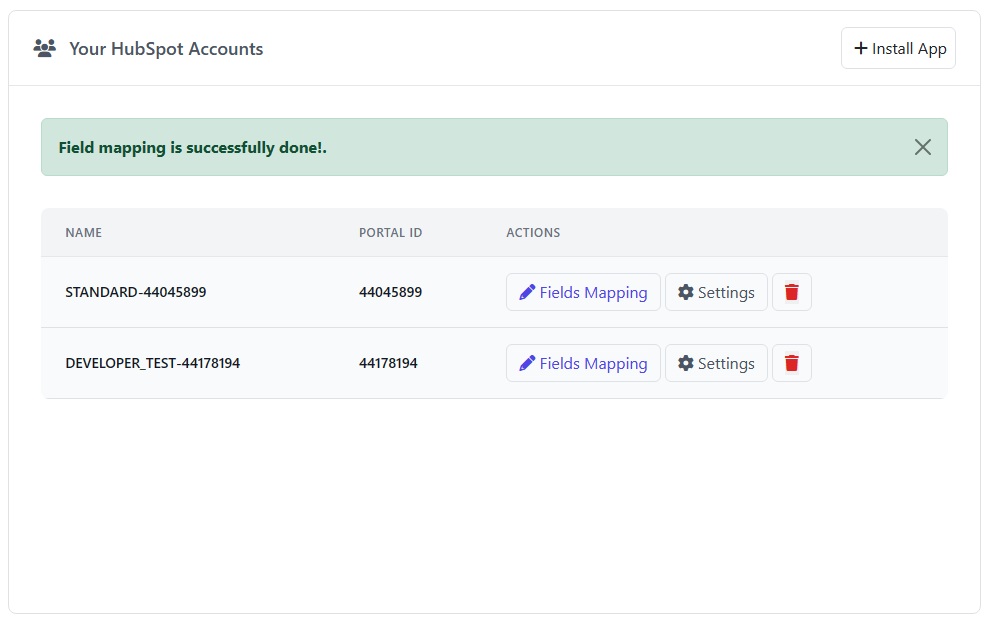Click the ACTIONS column header

point(533,233)
